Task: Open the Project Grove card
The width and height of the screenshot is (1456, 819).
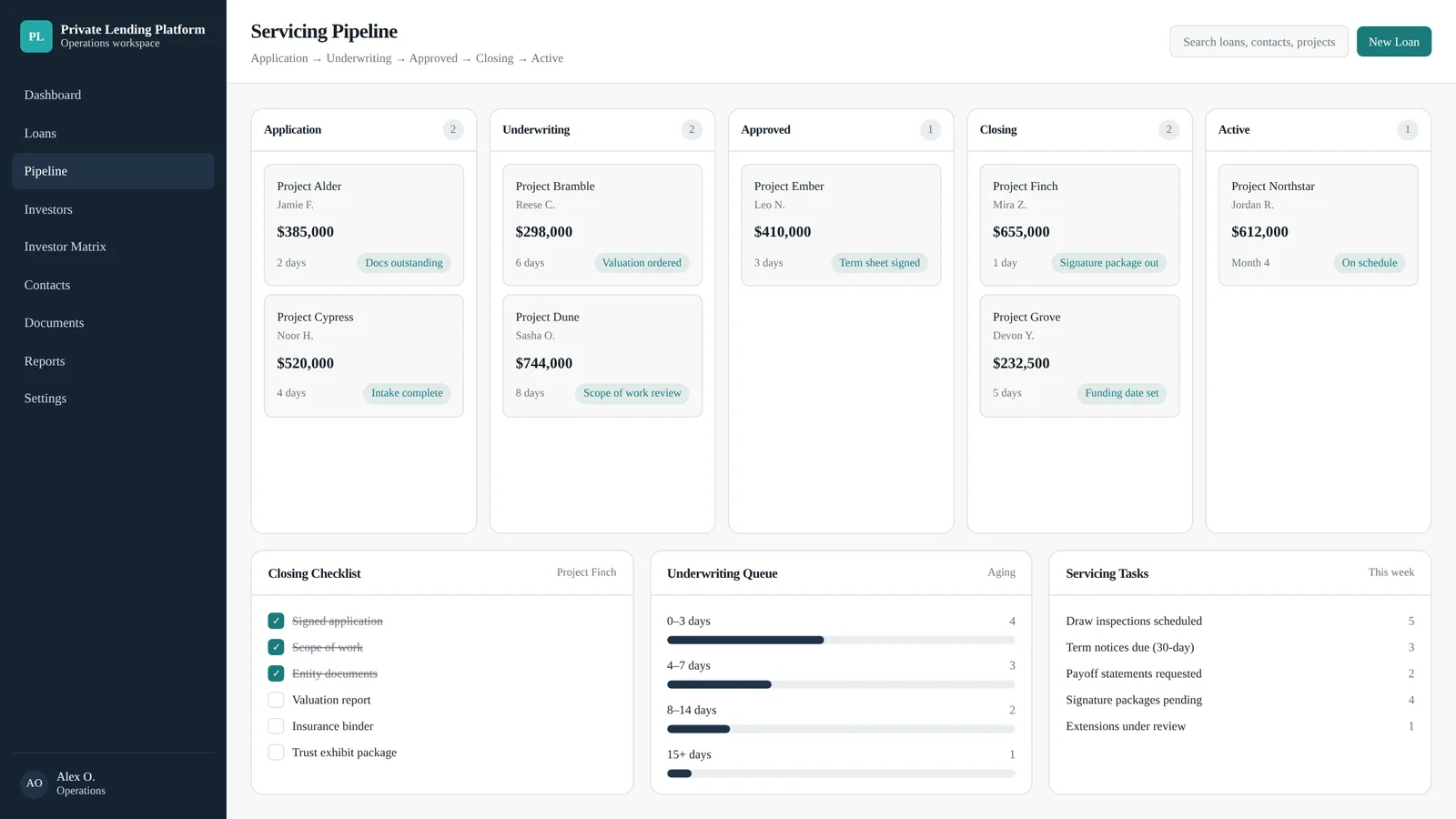Action: click(x=1079, y=356)
